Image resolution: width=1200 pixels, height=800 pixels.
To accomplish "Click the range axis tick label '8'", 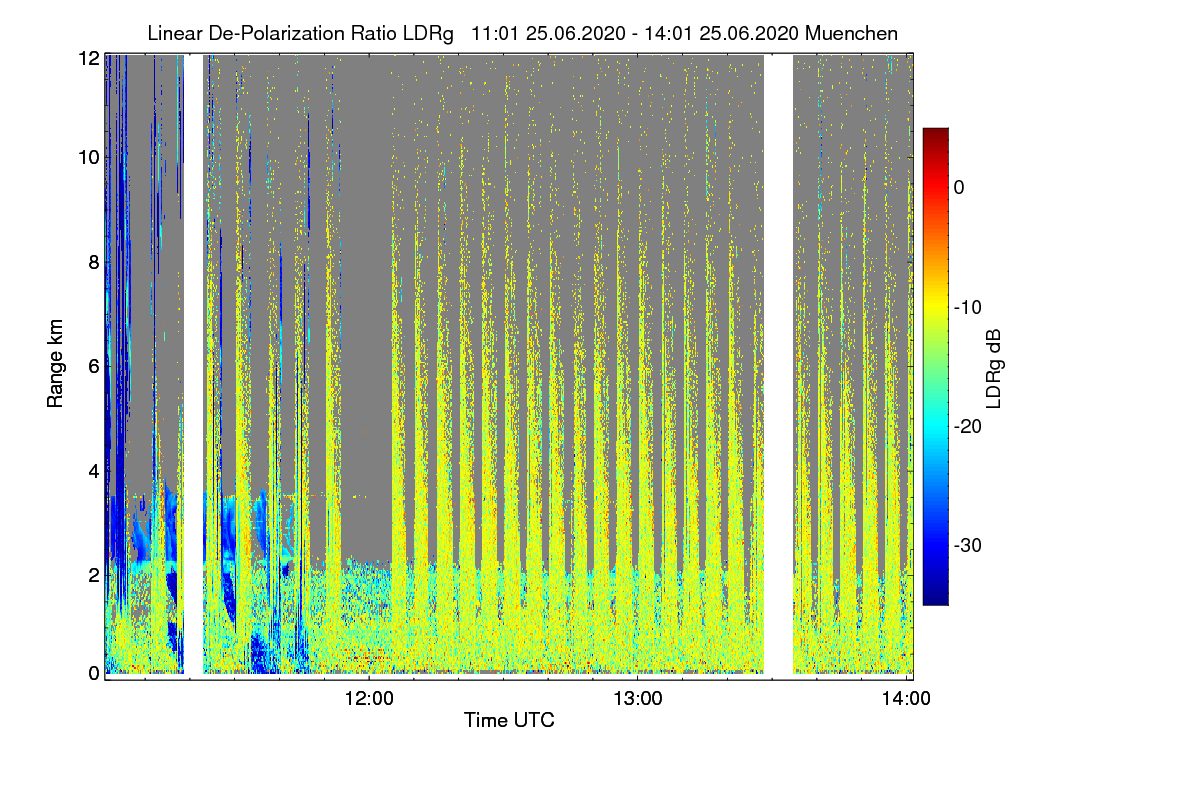I will click(x=94, y=262).
